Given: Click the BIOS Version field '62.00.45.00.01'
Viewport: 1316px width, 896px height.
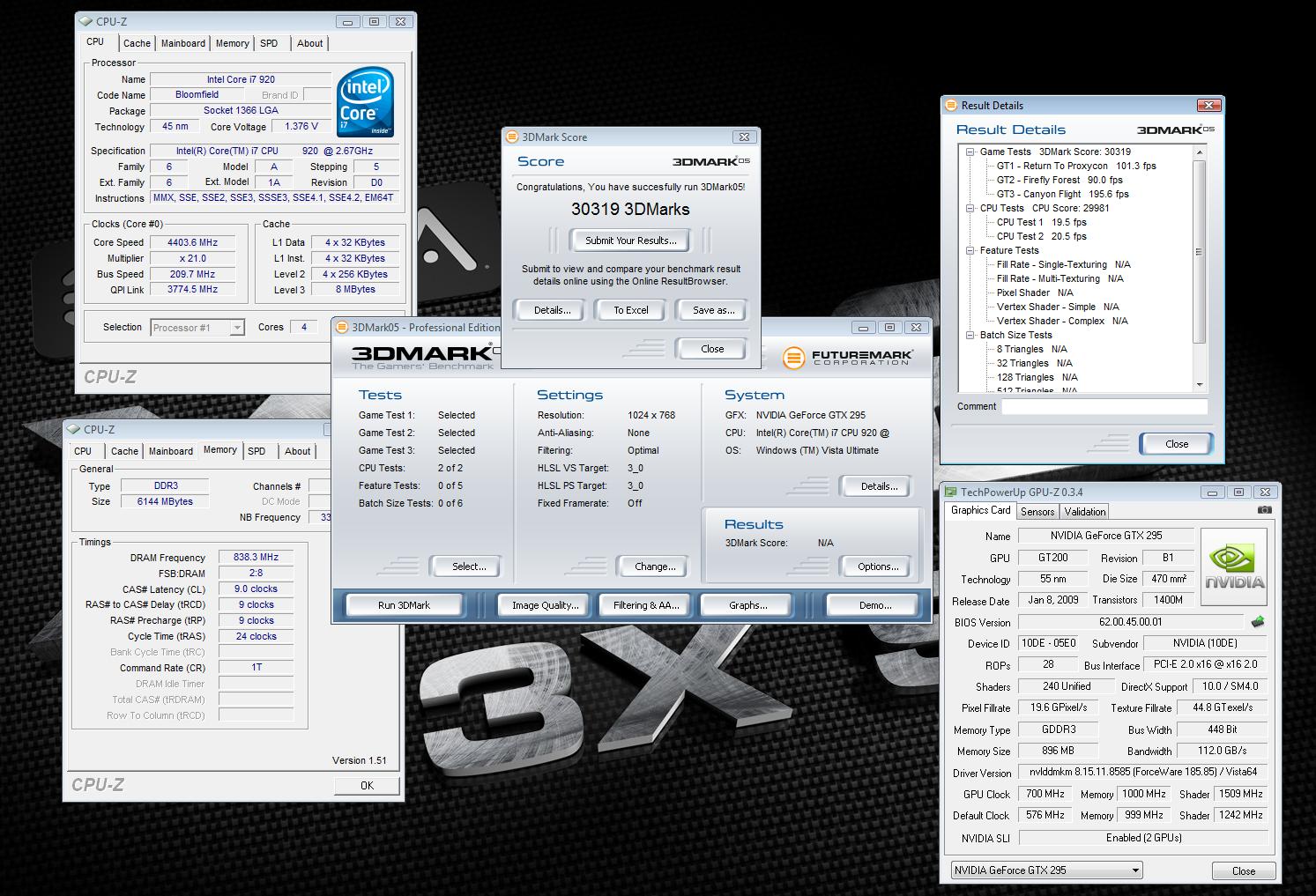Looking at the screenshot, I should tap(1131, 622).
